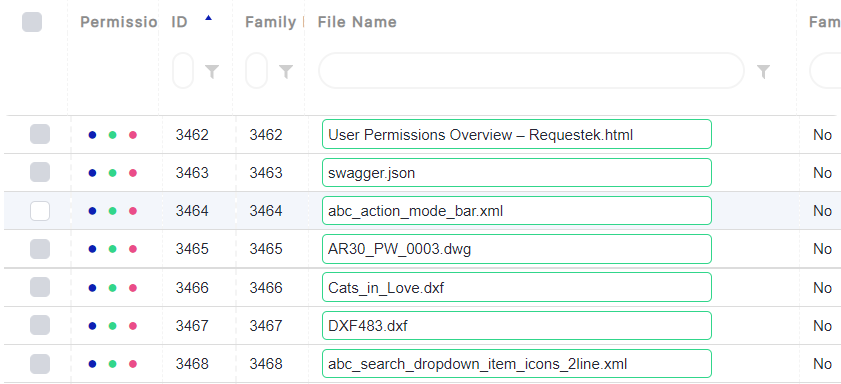Image resolution: width=841 pixels, height=384 pixels.
Task: Click ID cell 3463
Action: point(192,173)
